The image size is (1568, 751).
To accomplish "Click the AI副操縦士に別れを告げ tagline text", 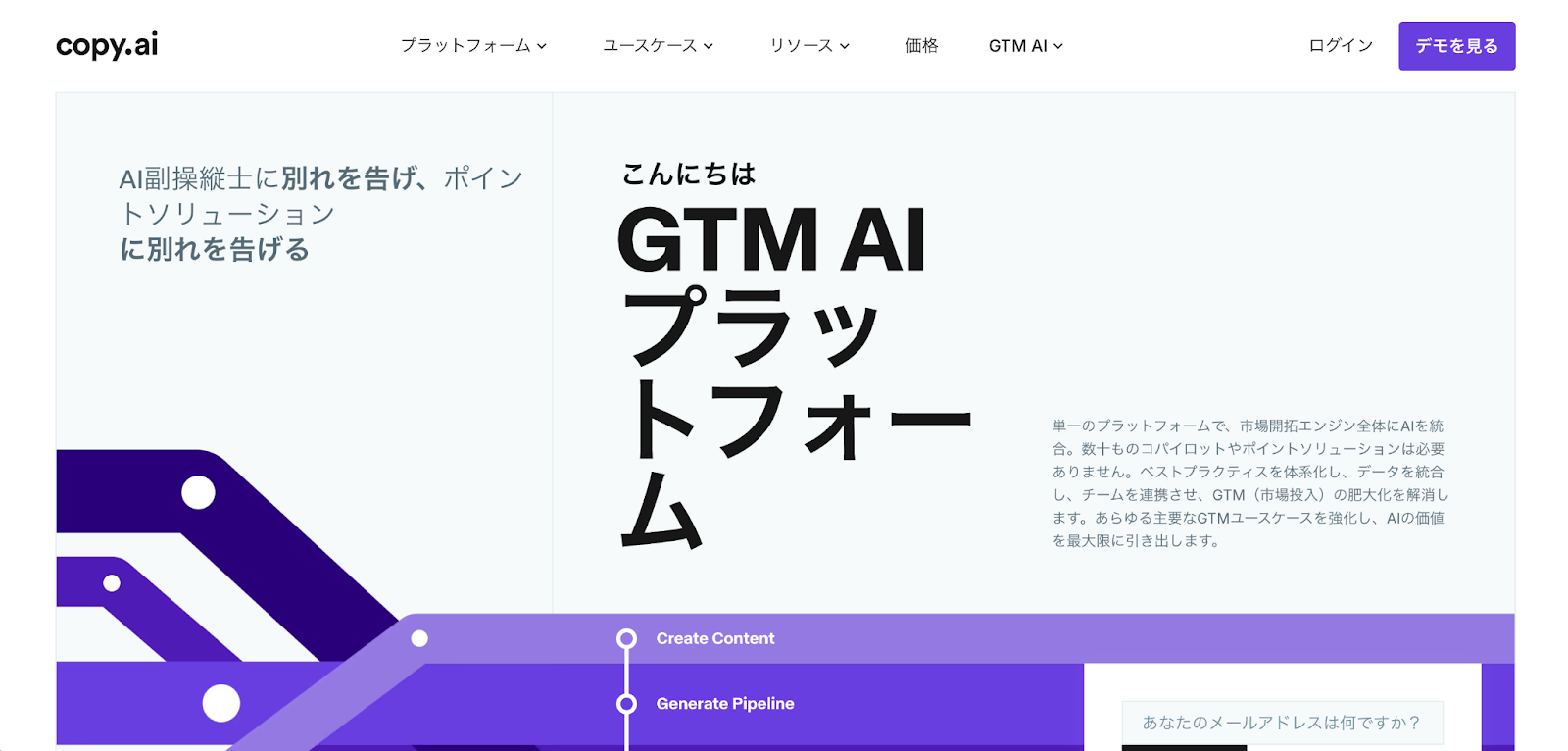I will point(320,214).
